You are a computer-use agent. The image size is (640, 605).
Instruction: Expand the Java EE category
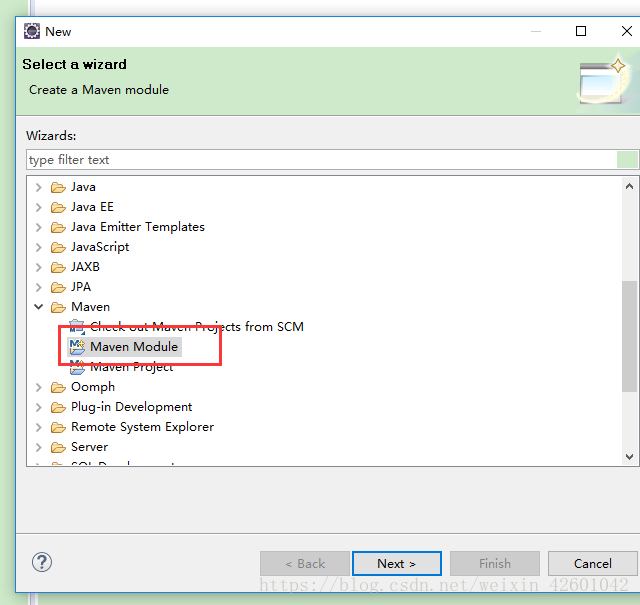pos(39,207)
